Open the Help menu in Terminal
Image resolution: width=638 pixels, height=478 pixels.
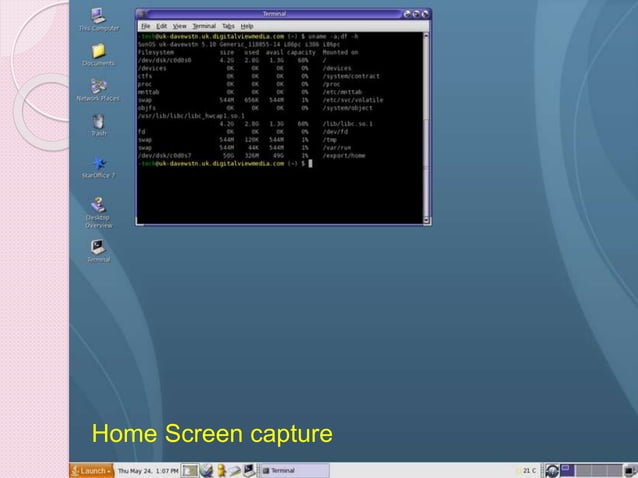coord(246,24)
